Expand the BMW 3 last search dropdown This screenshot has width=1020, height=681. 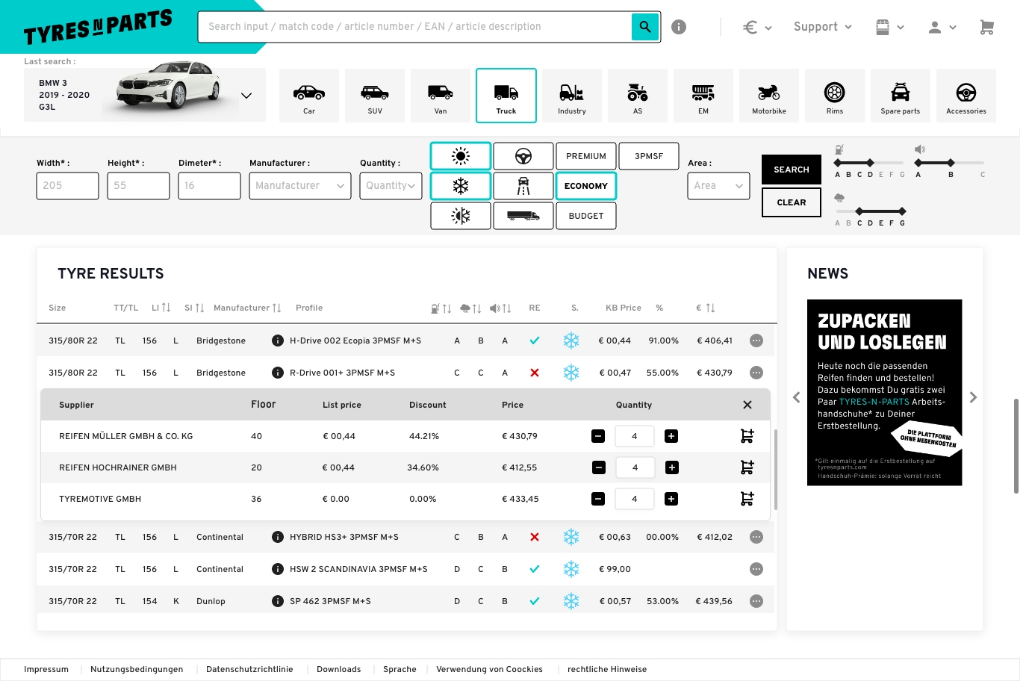tap(247, 96)
